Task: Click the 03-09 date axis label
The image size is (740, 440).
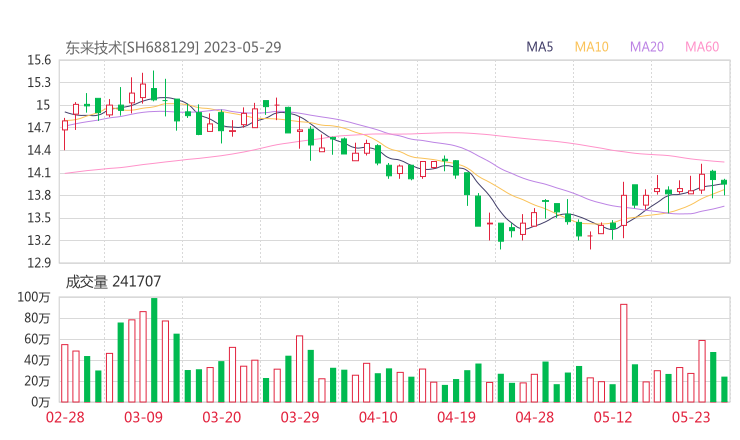Action: (x=143, y=417)
